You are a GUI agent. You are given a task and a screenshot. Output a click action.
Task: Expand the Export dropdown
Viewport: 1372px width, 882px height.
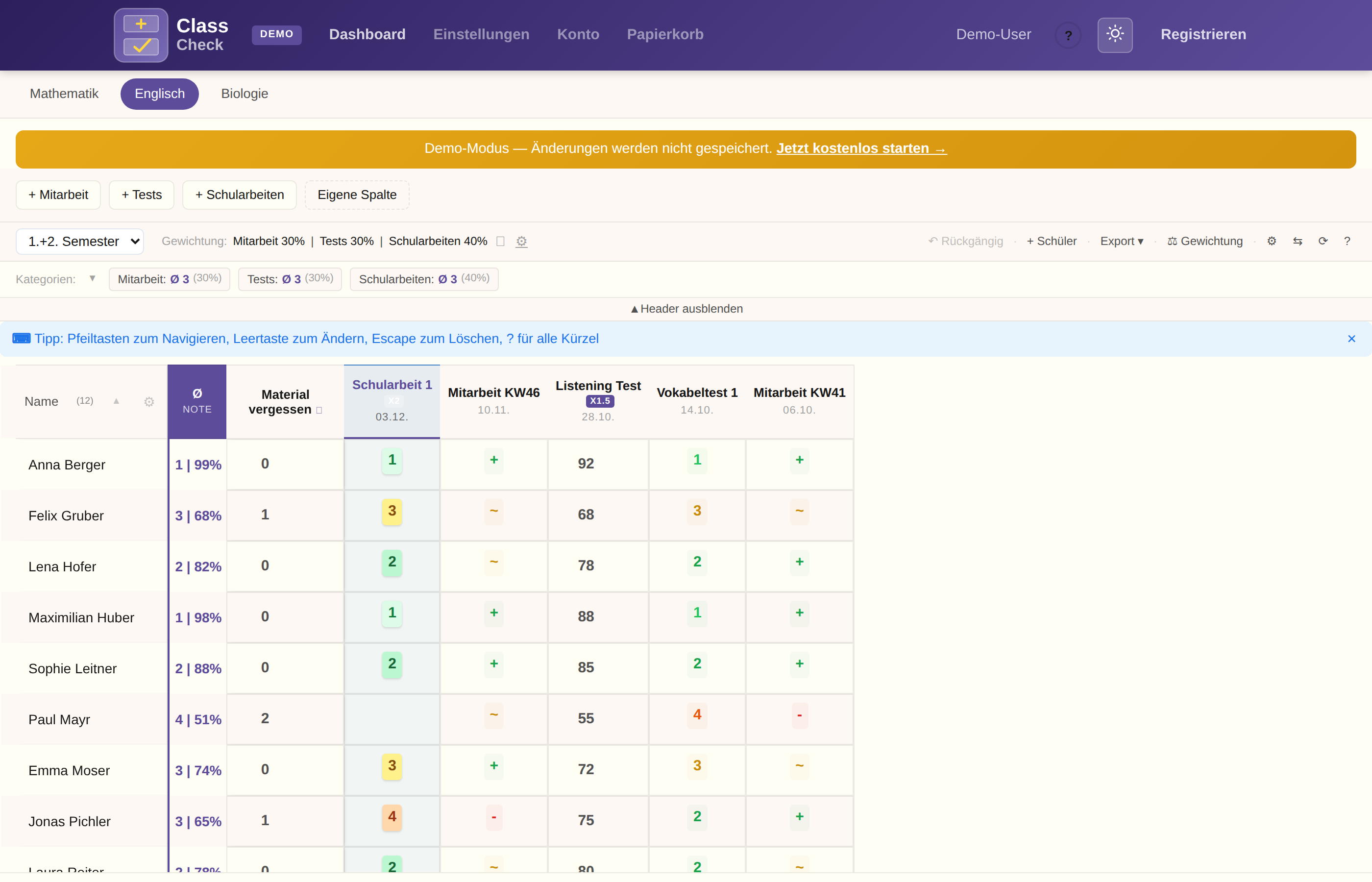pos(1121,241)
